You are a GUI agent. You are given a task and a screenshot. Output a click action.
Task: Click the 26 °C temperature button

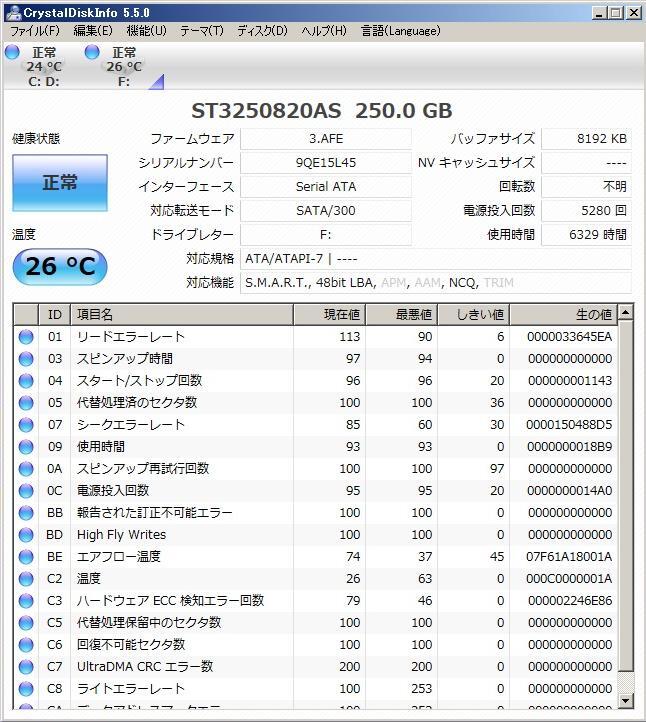point(60,267)
